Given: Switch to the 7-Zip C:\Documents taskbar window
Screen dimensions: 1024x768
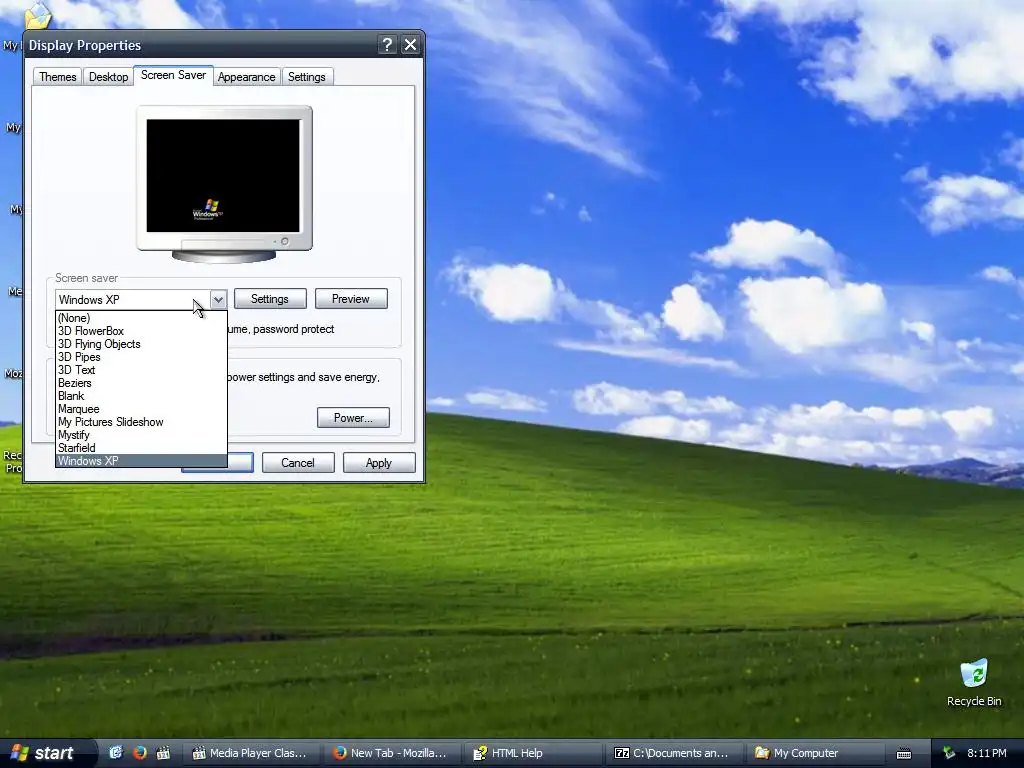Looking at the screenshot, I should pyautogui.click(x=673, y=753).
